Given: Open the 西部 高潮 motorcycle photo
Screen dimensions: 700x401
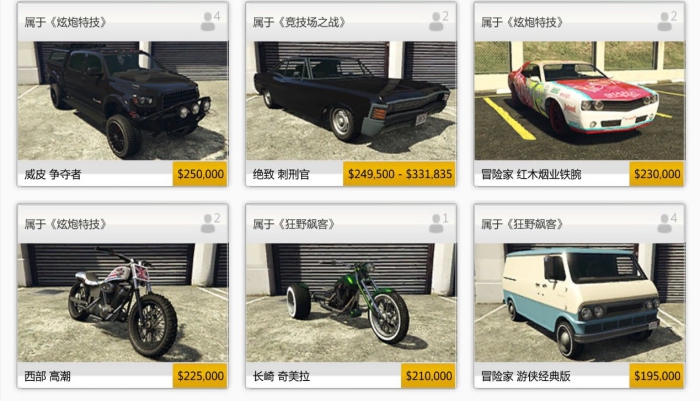Looking at the screenshot, I should (x=123, y=303).
